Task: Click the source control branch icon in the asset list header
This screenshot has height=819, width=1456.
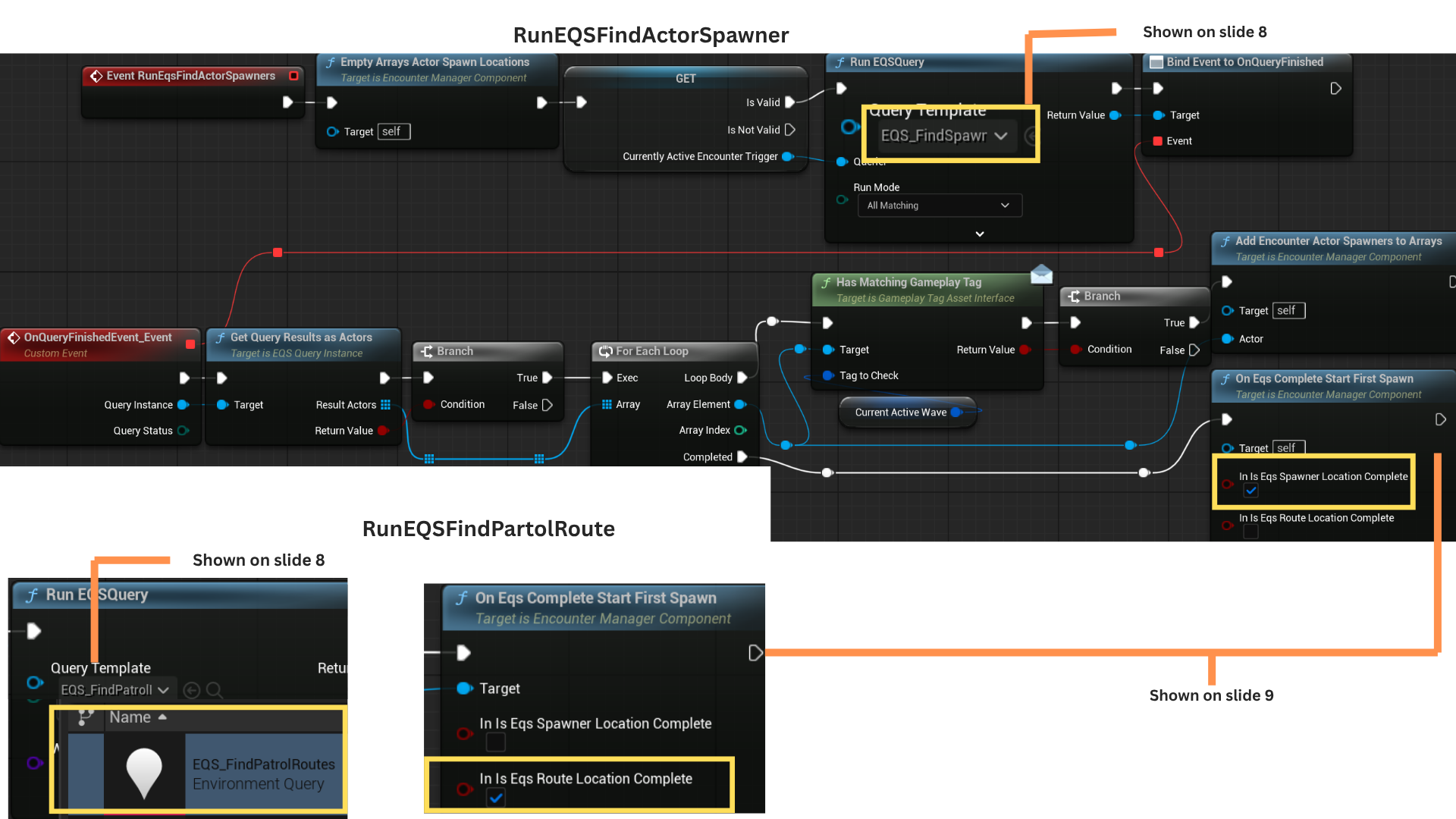Action: (x=85, y=717)
